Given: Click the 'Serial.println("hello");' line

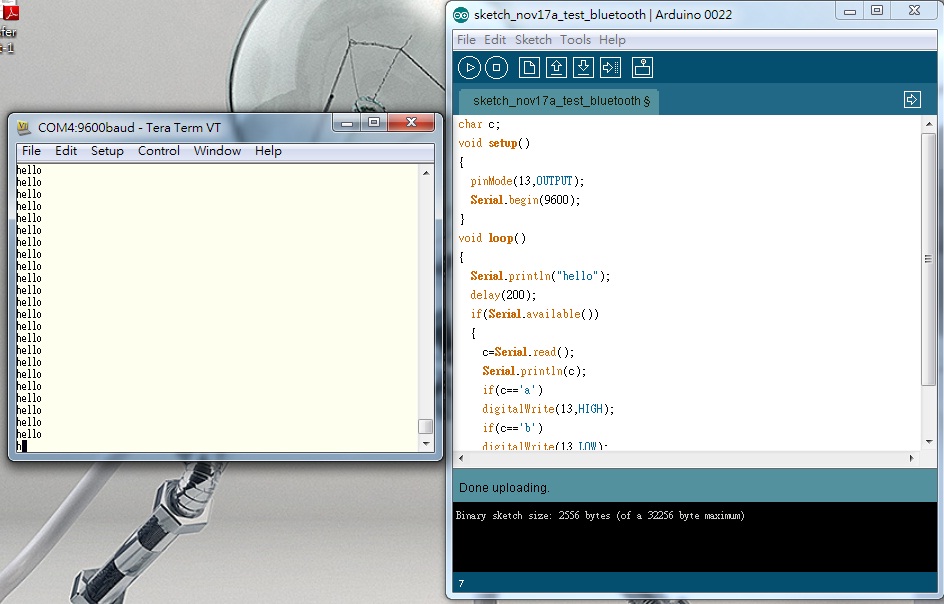Looking at the screenshot, I should point(540,276).
